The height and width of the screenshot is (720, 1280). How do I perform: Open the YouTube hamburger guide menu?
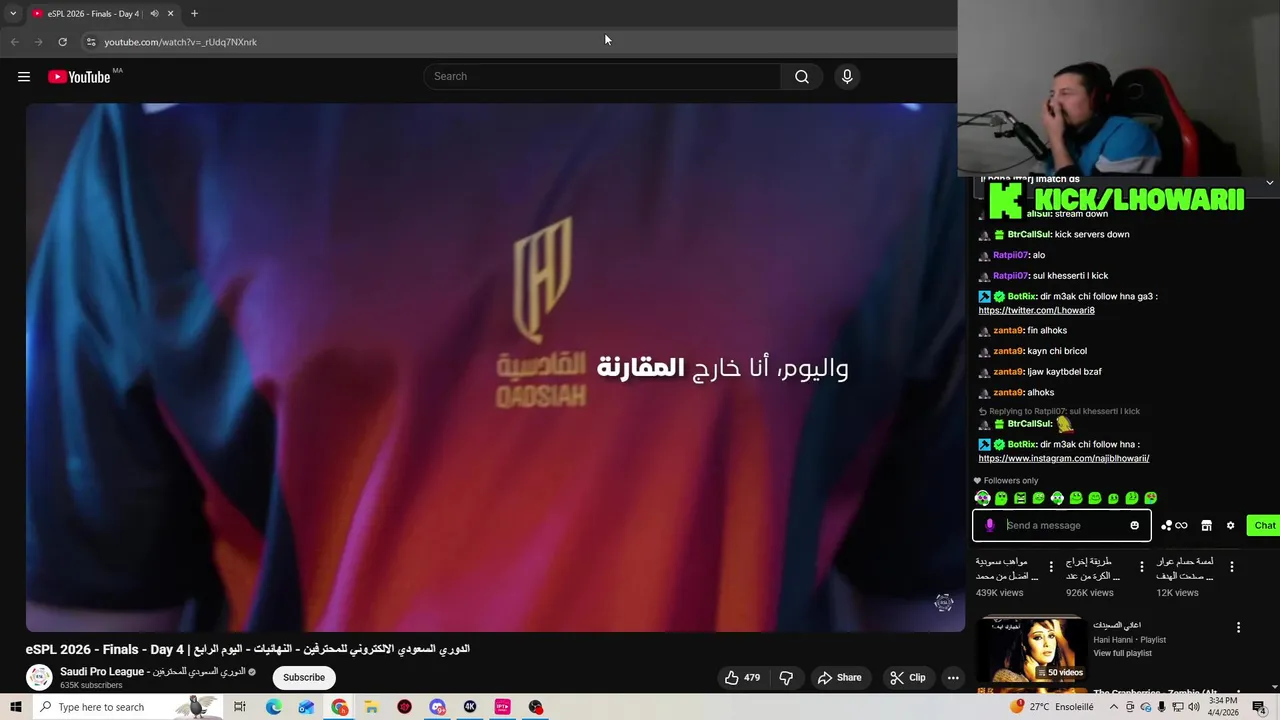tap(24, 77)
